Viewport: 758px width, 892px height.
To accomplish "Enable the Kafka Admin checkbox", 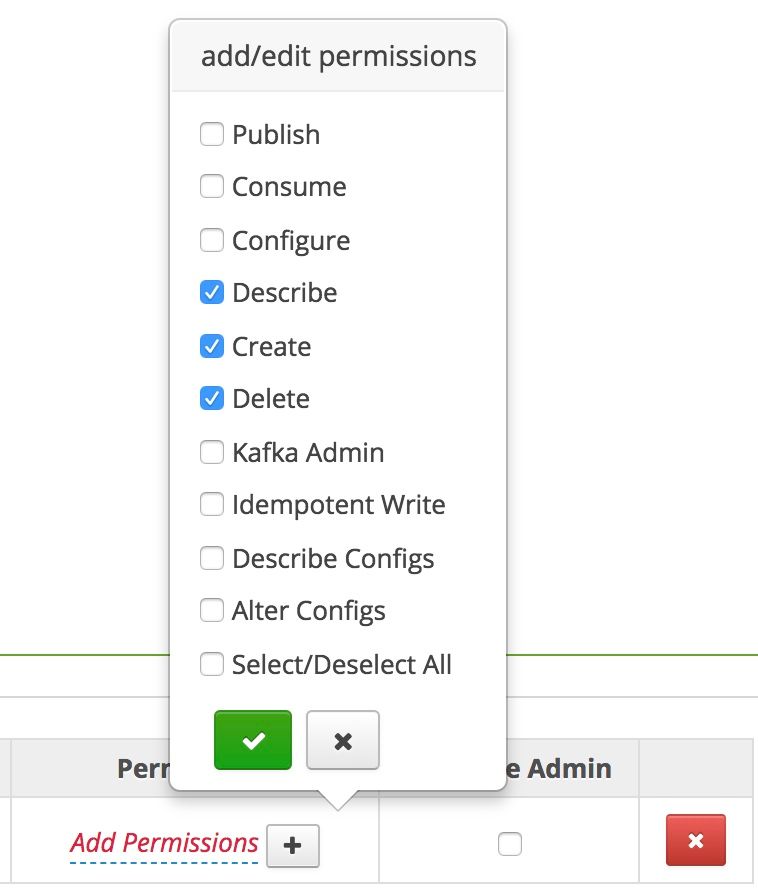I will click(x=212, y=452).
